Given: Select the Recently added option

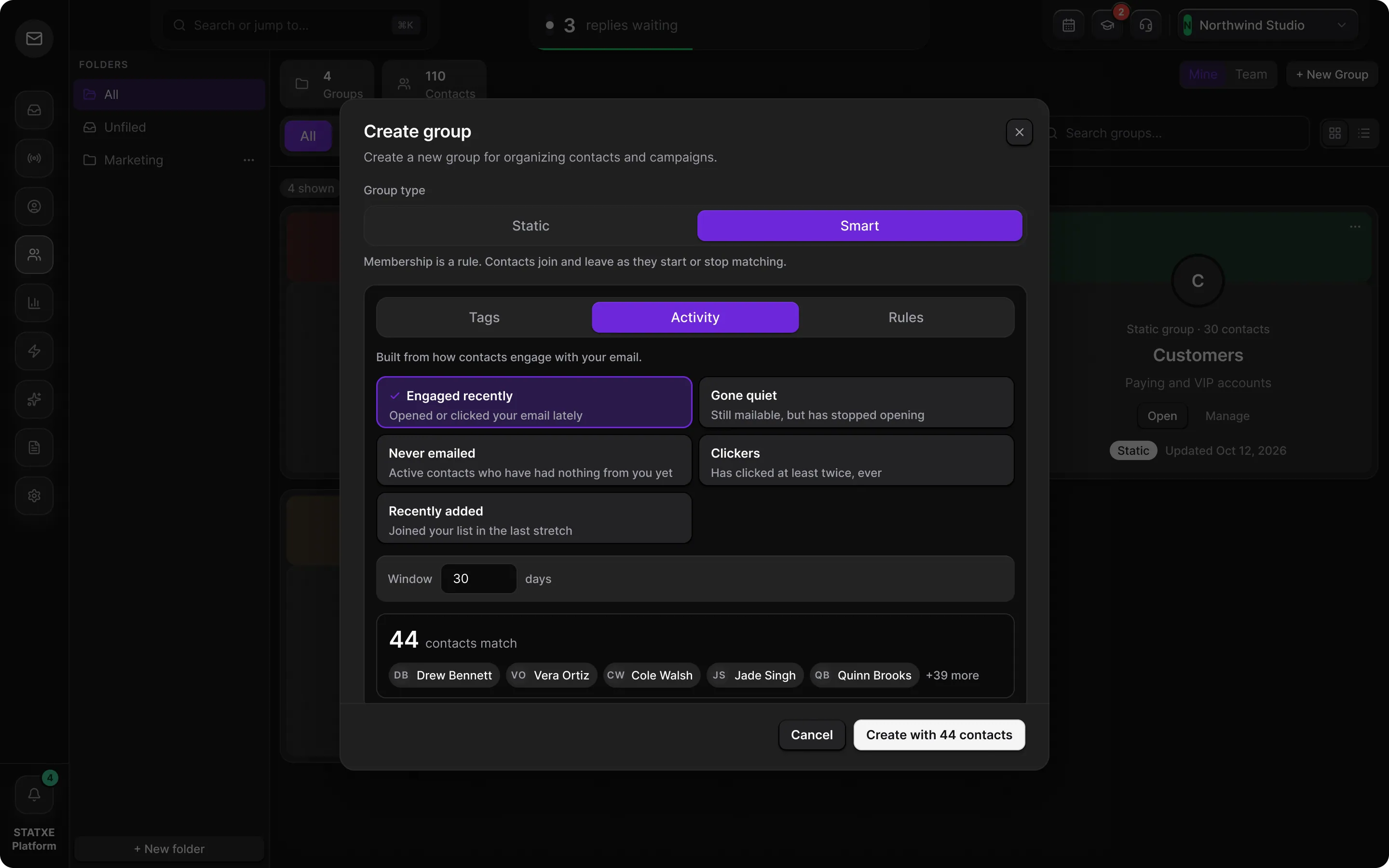Looking at the screenshot, I should point(534,518).
